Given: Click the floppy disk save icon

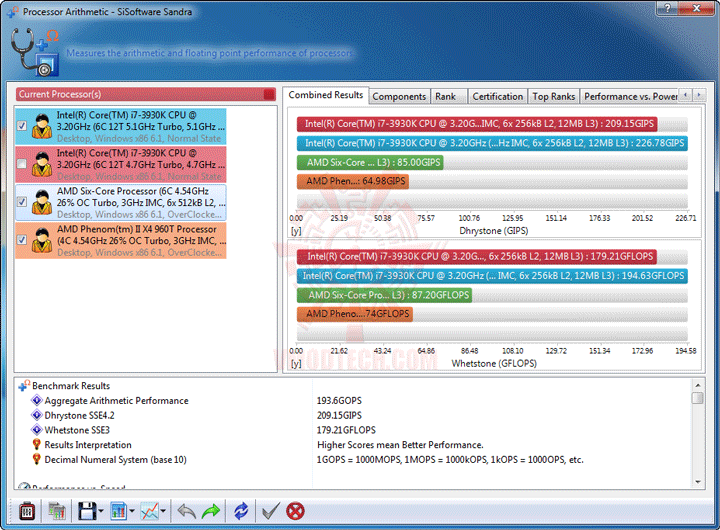Looking at the screenshot, I should click(87, 511).
